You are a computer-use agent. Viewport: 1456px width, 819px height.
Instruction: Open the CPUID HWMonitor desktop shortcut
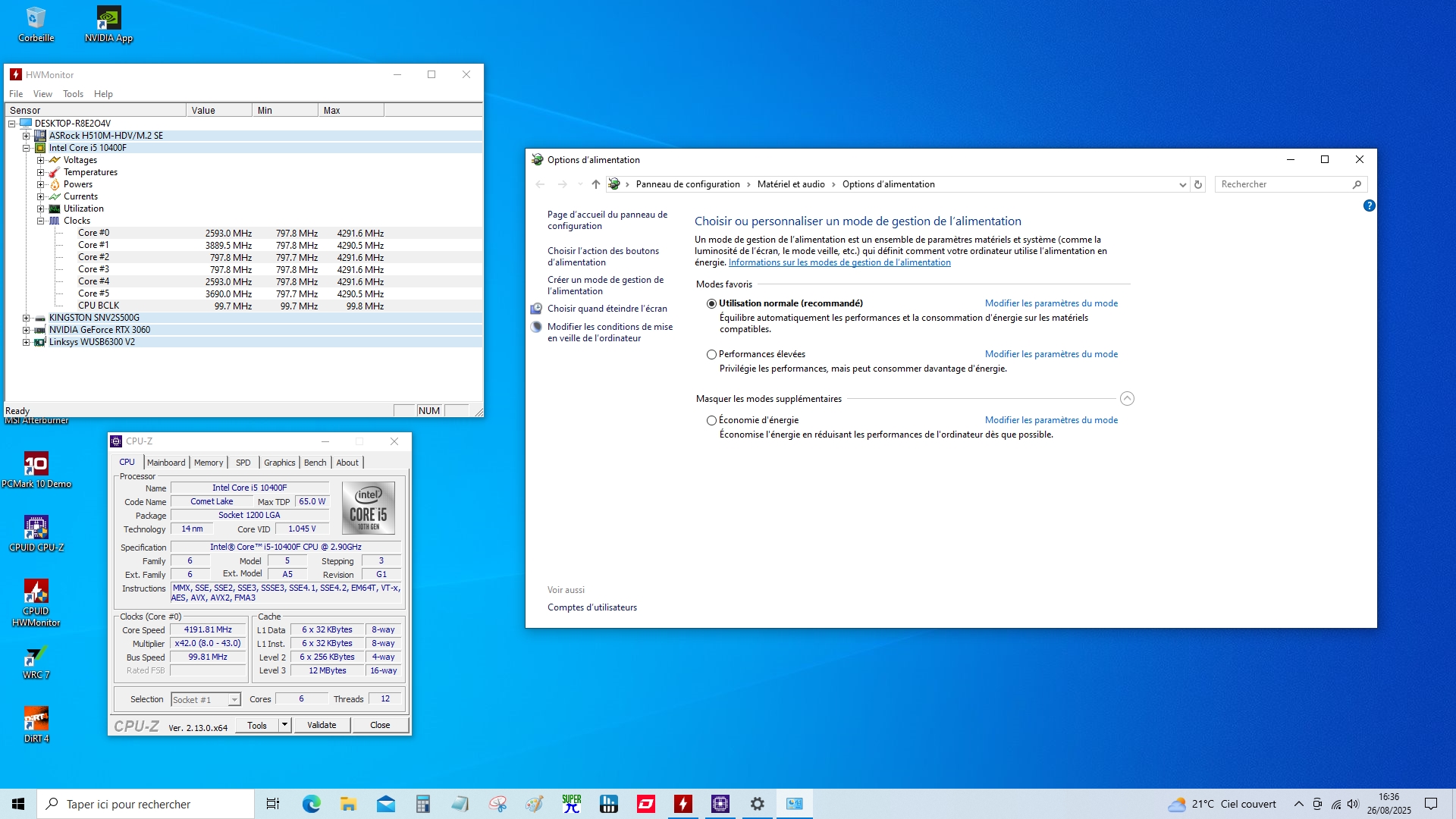pyautogui.click(x=36, y=603)
